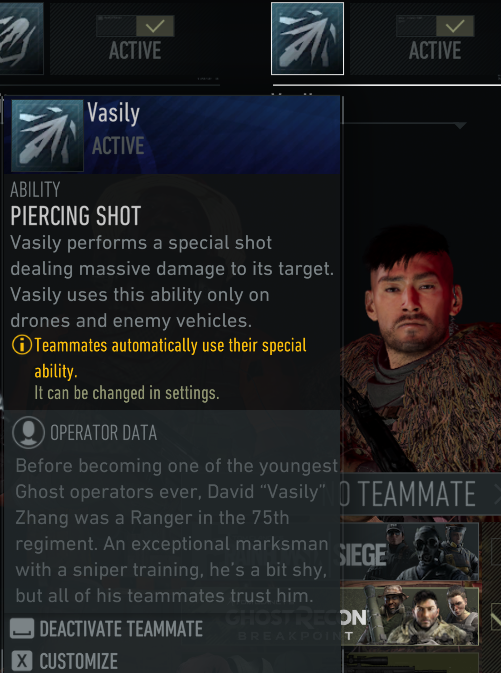Click the checked box icon beside the Ghost Recon thumbnail
Screen dimensions: 501x673
(x=495, y=616)
